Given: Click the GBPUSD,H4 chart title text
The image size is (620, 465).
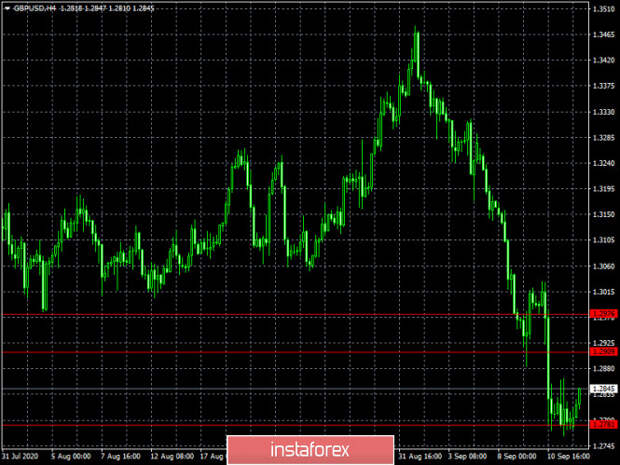Looking at the screenshot, I should (35, 8).
